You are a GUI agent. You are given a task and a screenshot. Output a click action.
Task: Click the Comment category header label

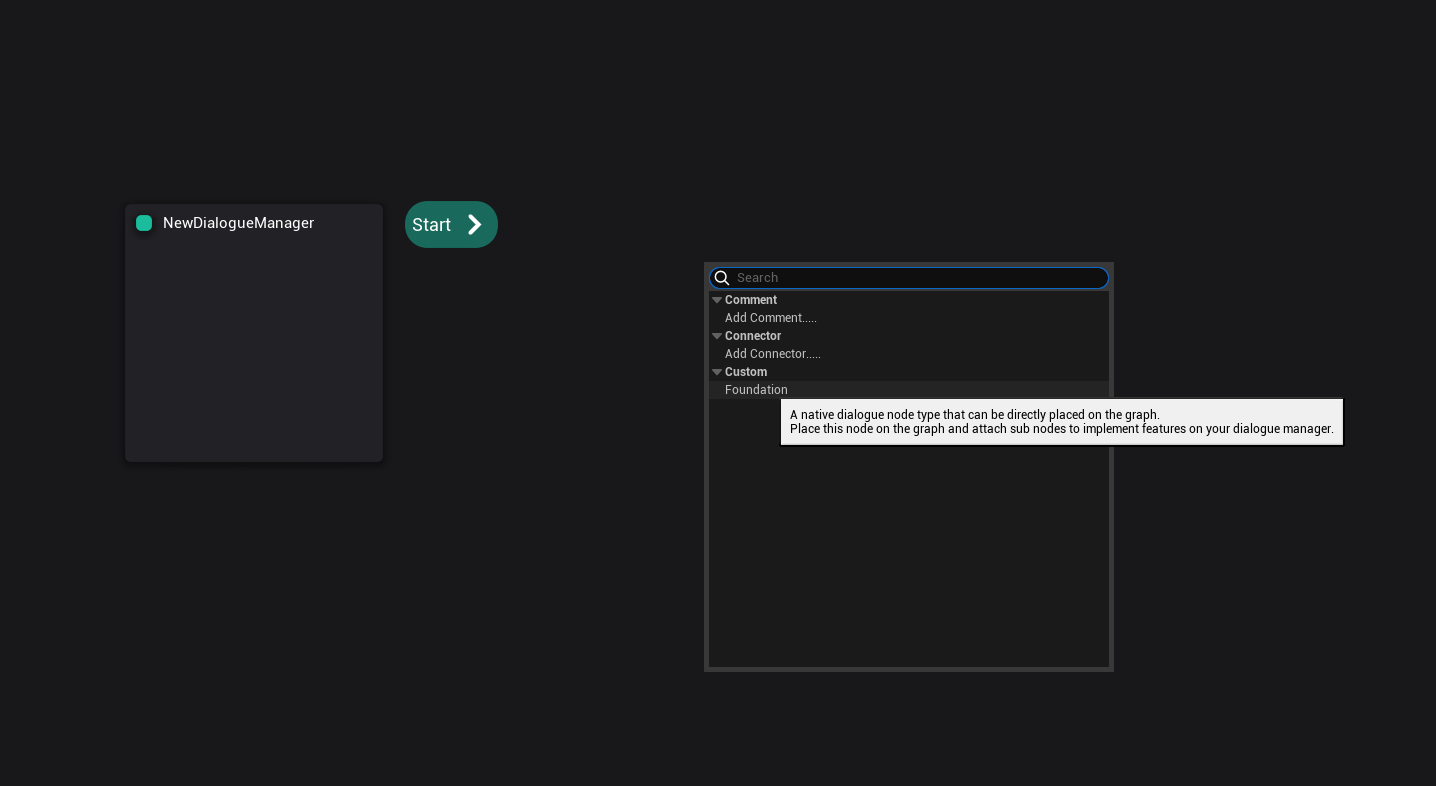pyautogui.click(x=751, y=300)
